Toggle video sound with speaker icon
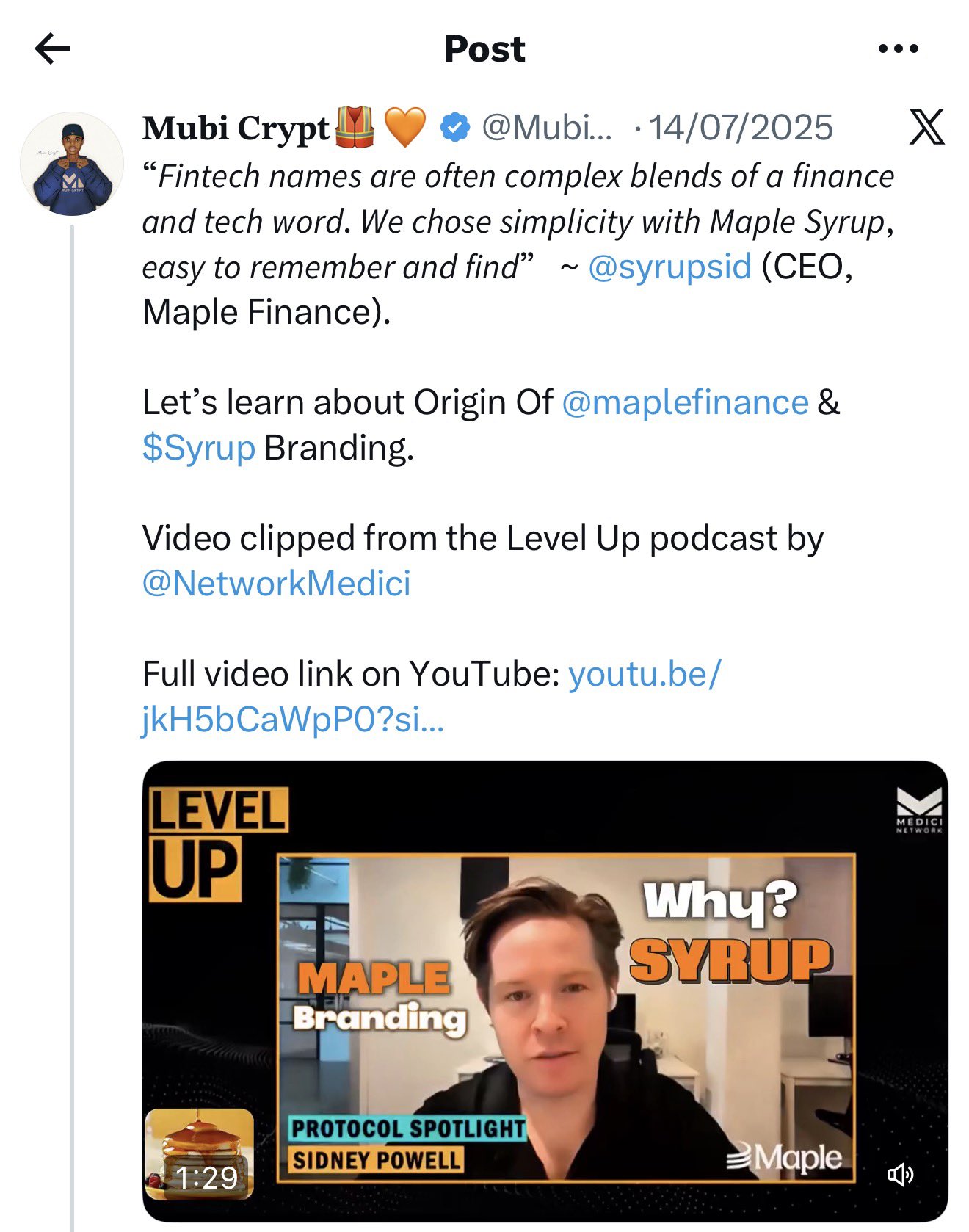This screenshot has height=1232, width=969. [x=900, y=1175]
